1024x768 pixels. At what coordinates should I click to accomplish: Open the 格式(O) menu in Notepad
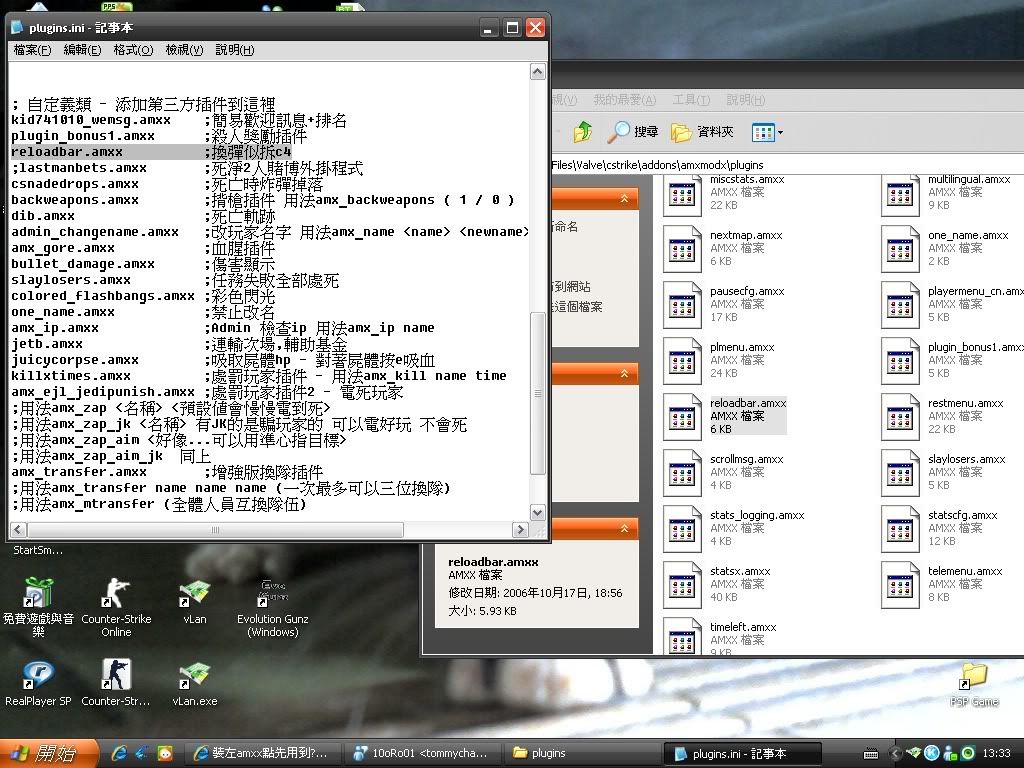(133, 50)
